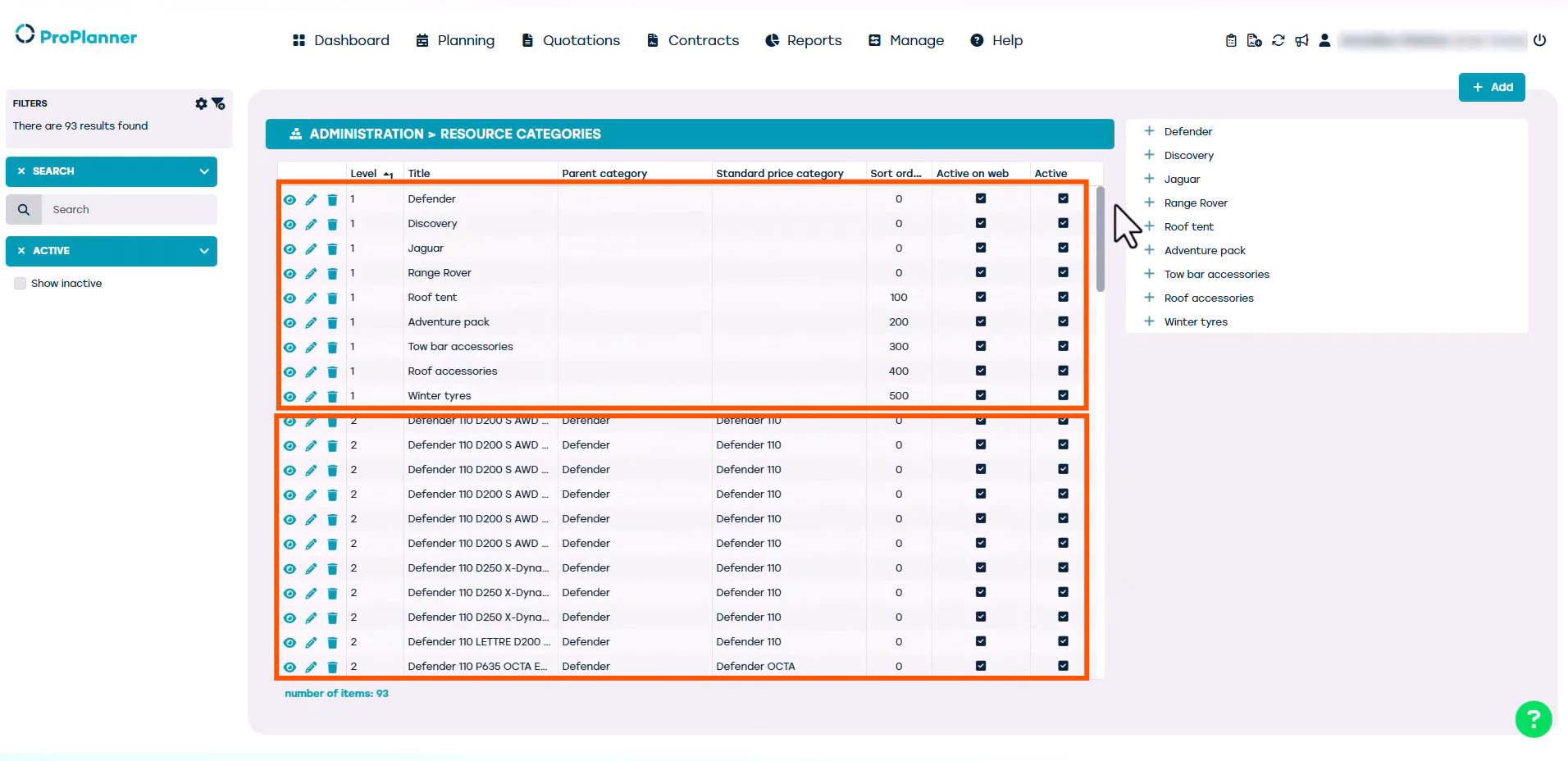Uncheck Active on web for Winter tyres
1568x761 pixels.
[981, 395]
